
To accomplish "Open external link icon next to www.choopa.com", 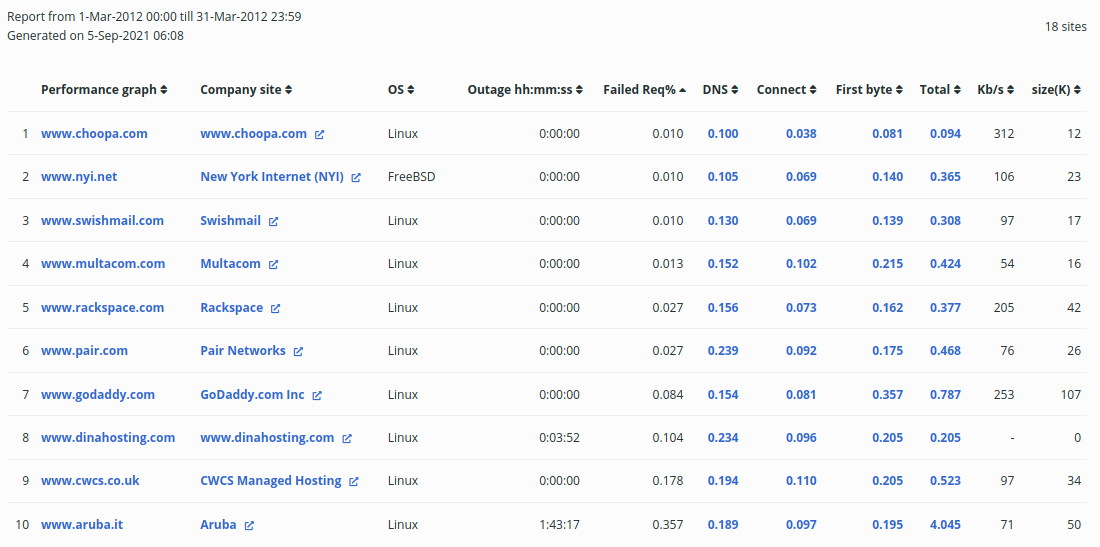I will (x=320, y=134).
